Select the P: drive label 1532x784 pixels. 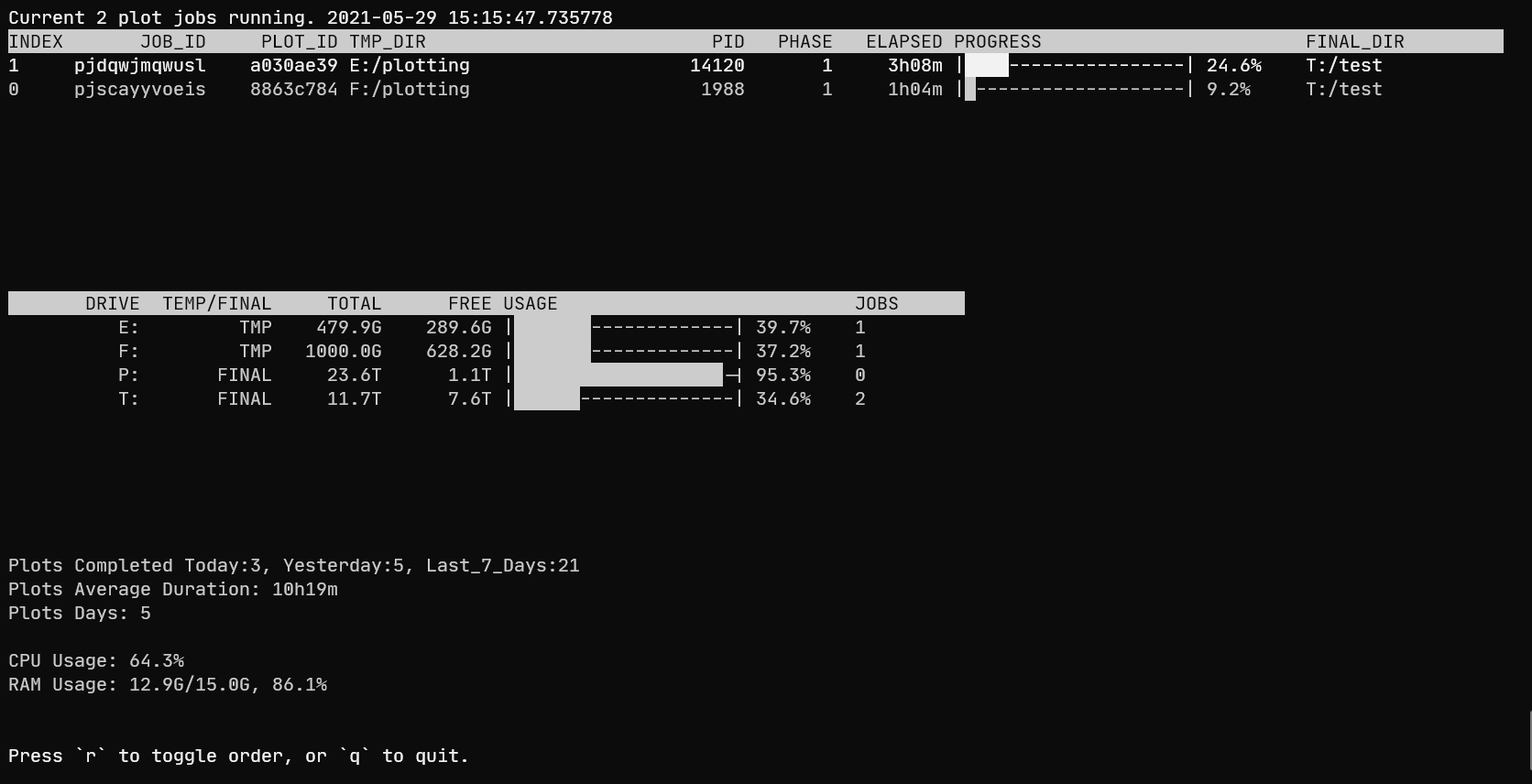click(129, 375)
